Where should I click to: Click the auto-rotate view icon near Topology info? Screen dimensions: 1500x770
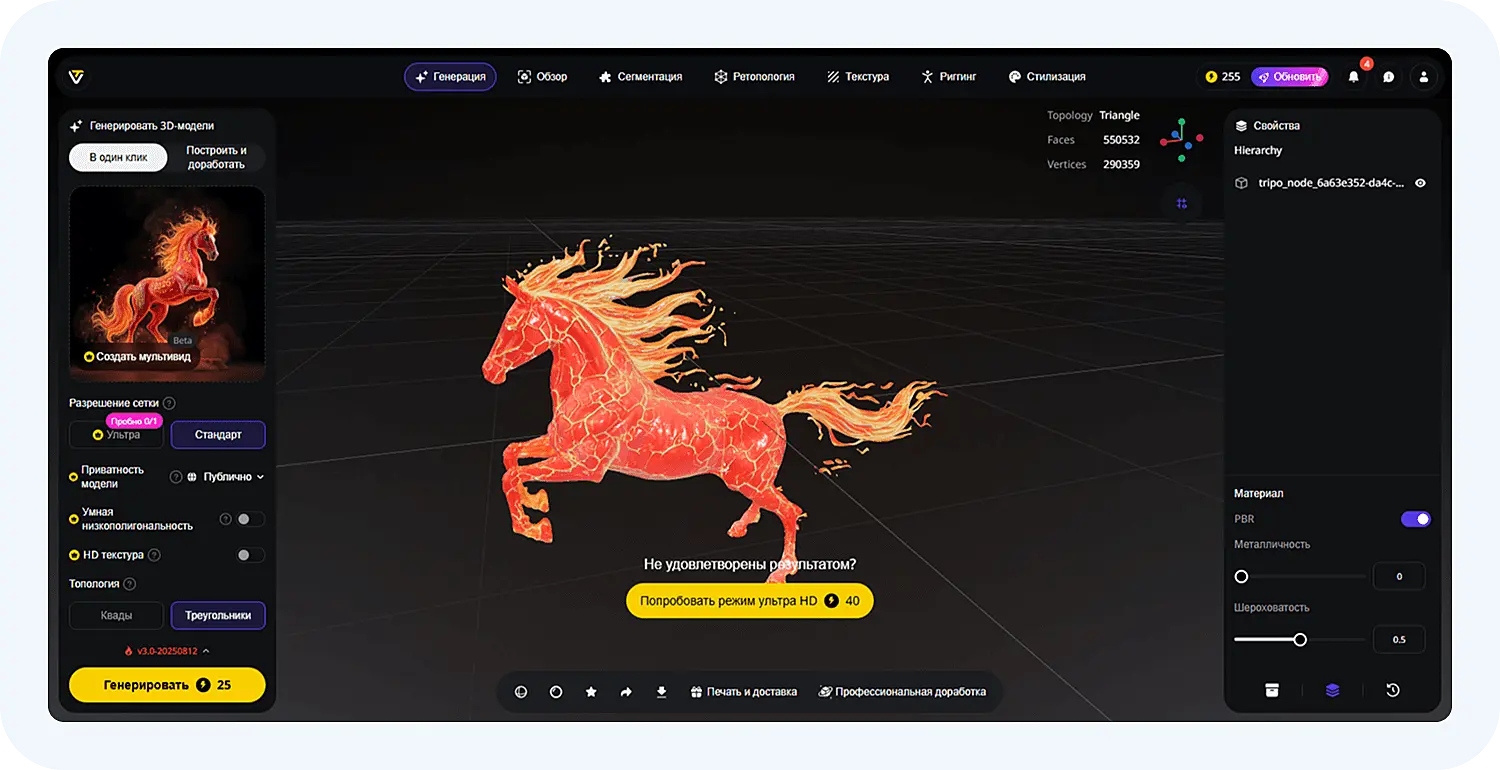coord(1181,204)
